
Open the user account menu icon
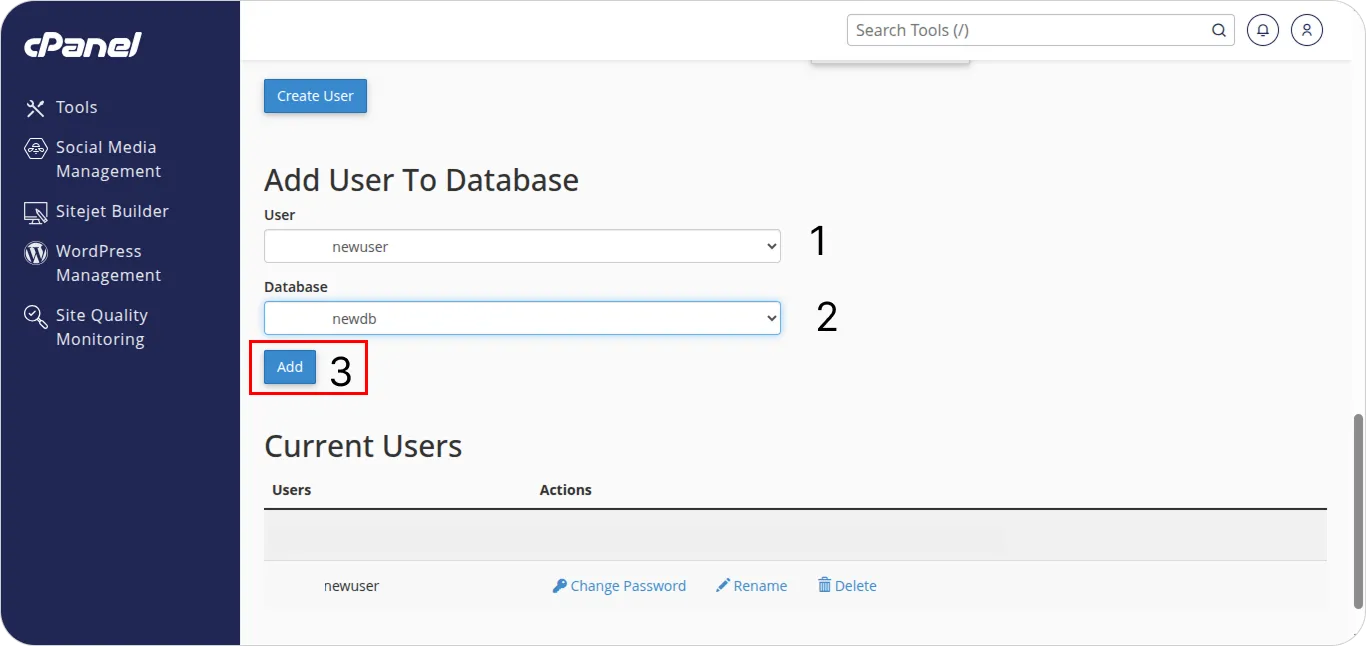(x=1307, y=30)
